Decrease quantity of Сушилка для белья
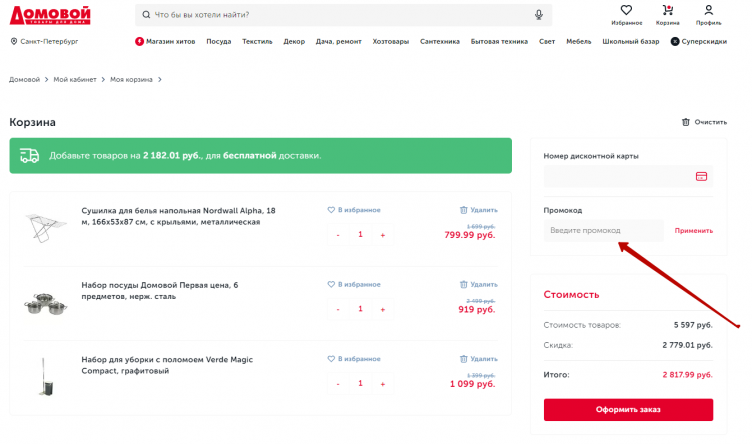 pos(338,235)
